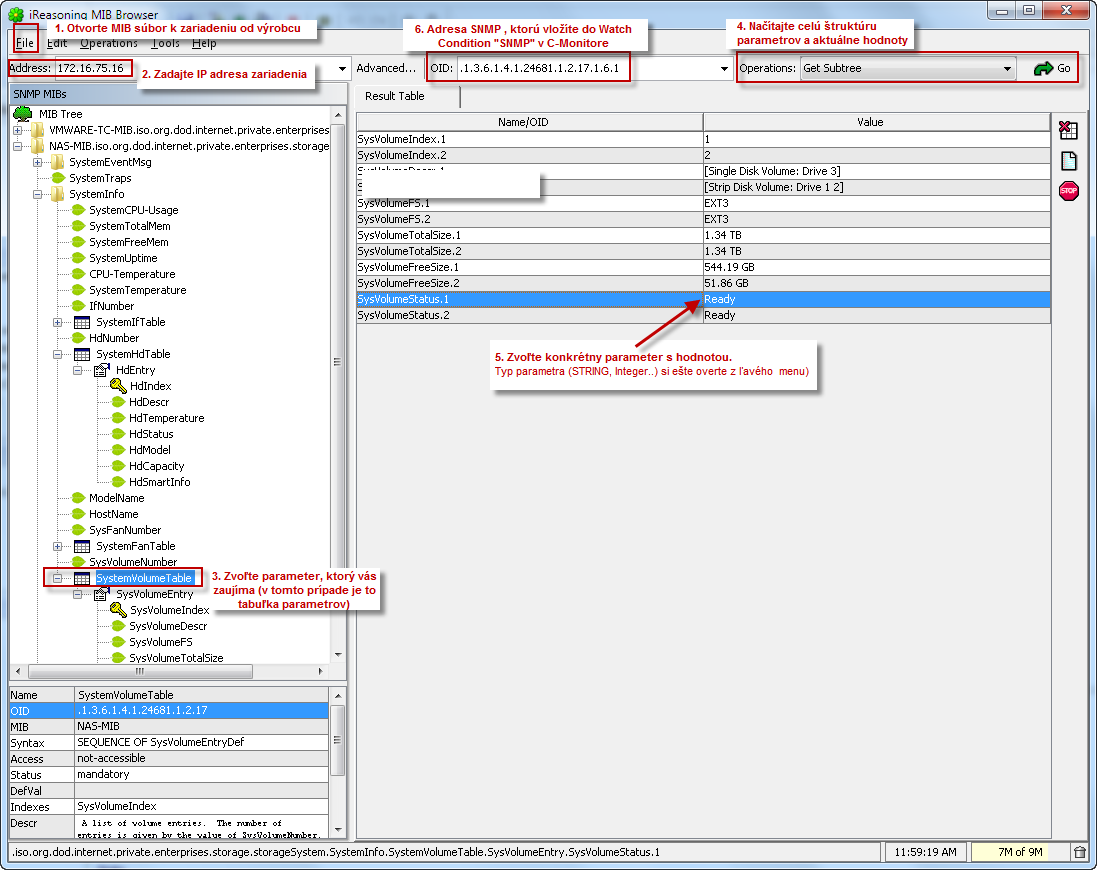Viewport: 1097px width, 870px height.
Task: Click the CPU-Temperature leaf icon
Action: click(x=78, y=274)
